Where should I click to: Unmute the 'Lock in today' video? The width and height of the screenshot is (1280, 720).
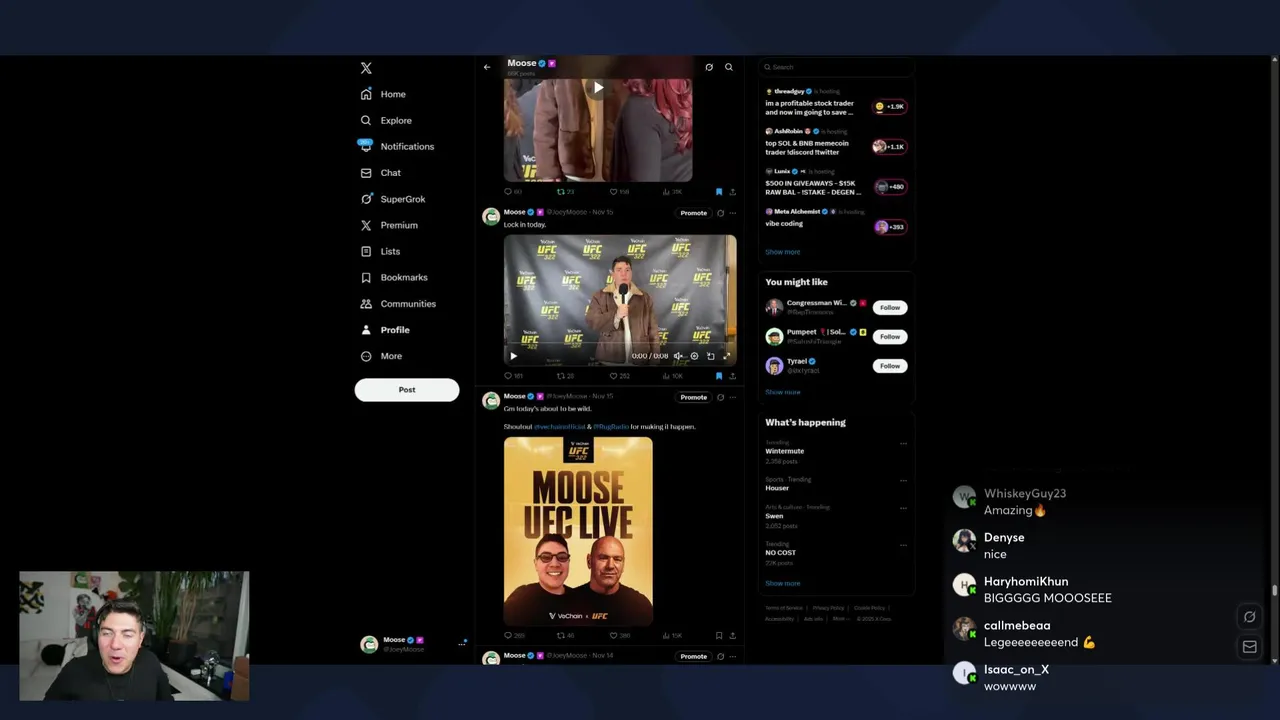coord(678,356)
